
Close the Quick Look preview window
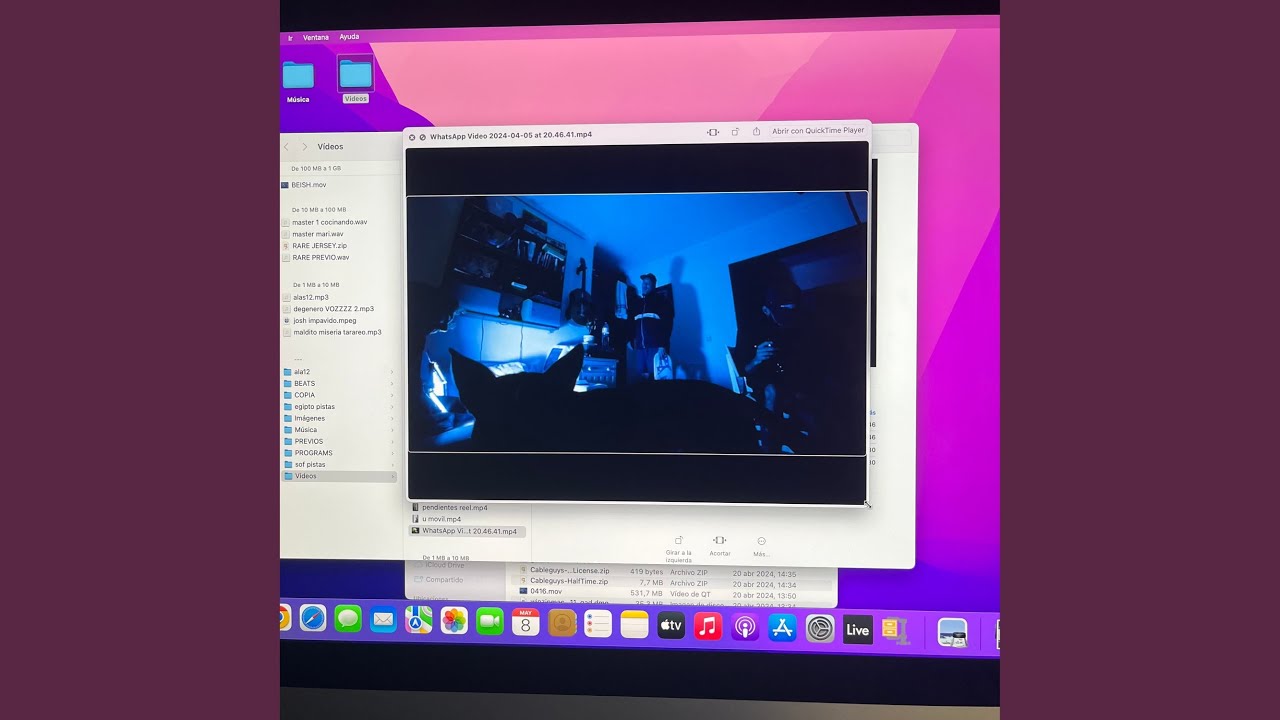(x=412, y=136)
